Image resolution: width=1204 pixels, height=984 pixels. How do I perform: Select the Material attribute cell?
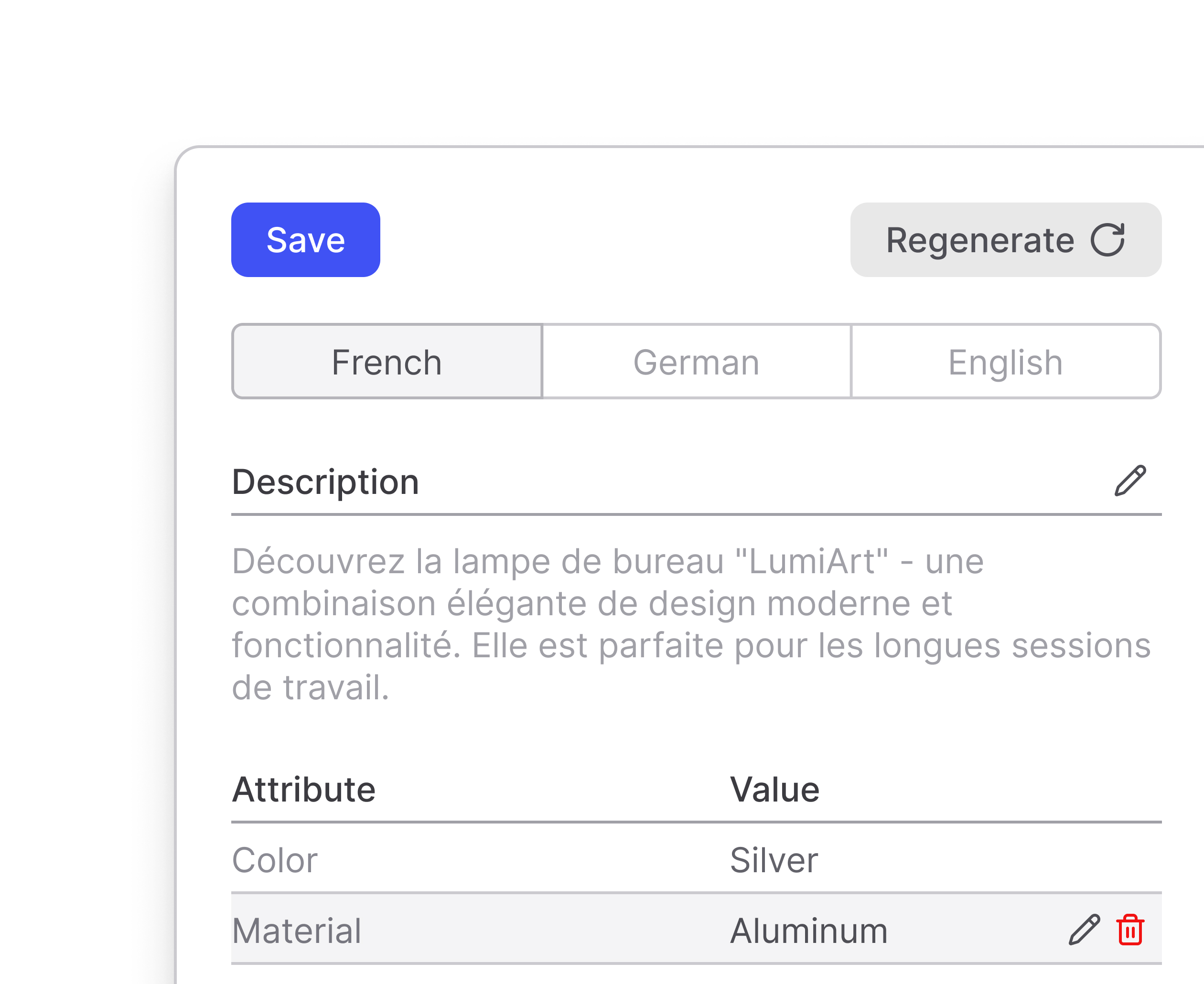pyautogui.click(x=297, y=931)
